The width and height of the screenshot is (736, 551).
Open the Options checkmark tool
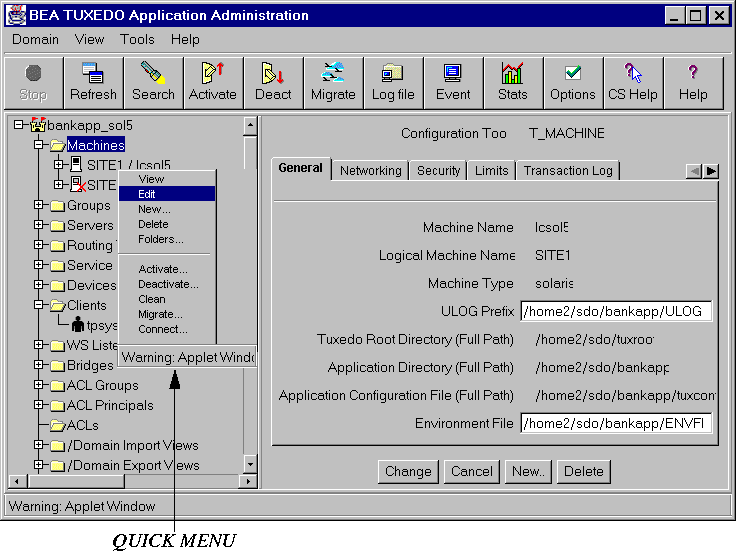(573, 83)
